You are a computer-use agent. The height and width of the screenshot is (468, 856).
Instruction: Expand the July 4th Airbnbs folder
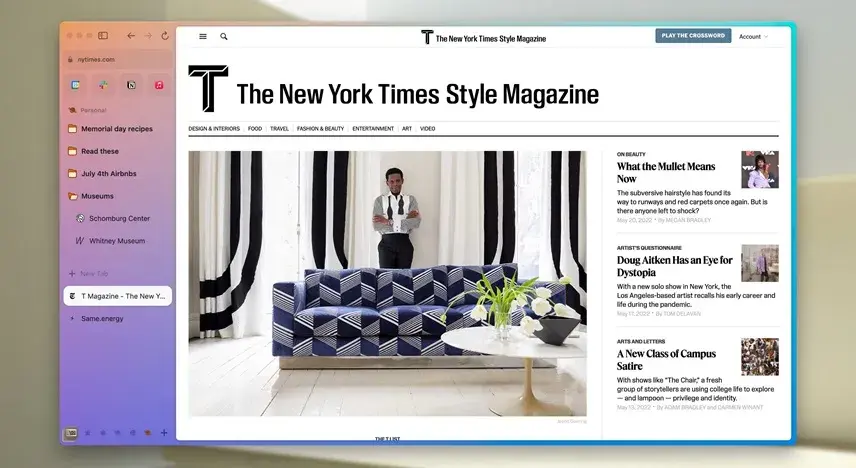coord(110,174)
